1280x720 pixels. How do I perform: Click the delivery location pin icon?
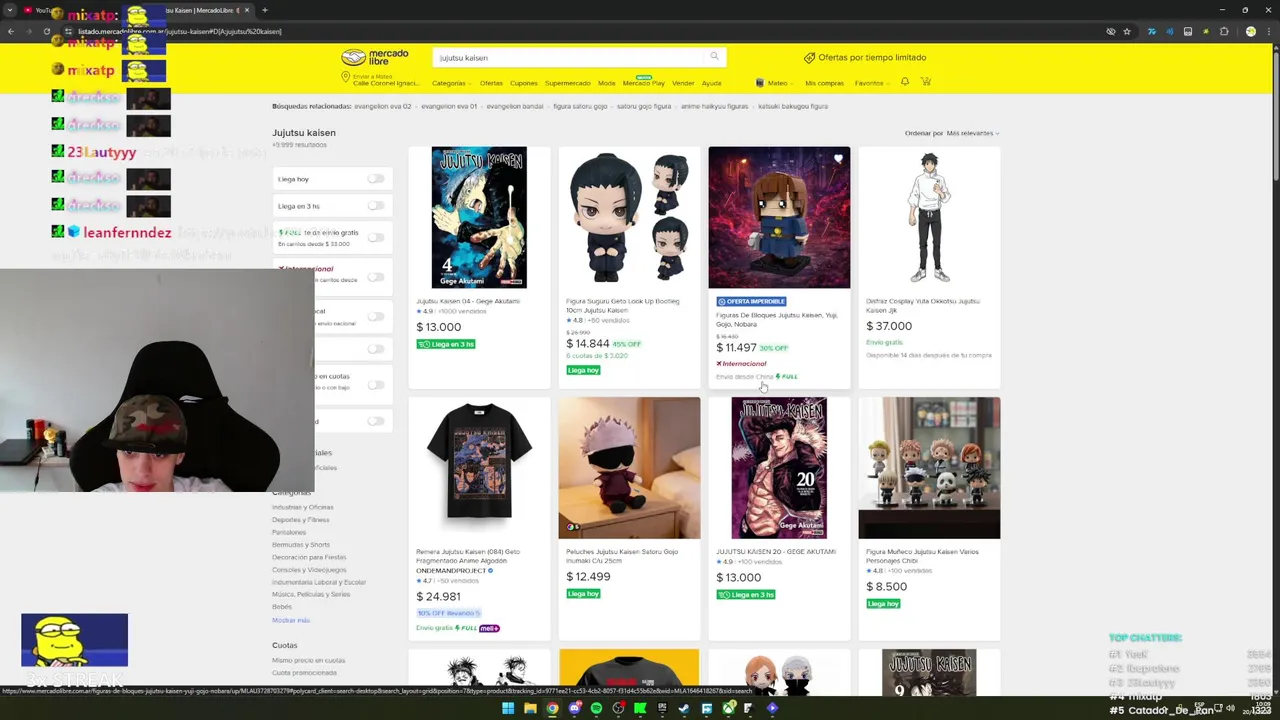click(x=345, y=77)
